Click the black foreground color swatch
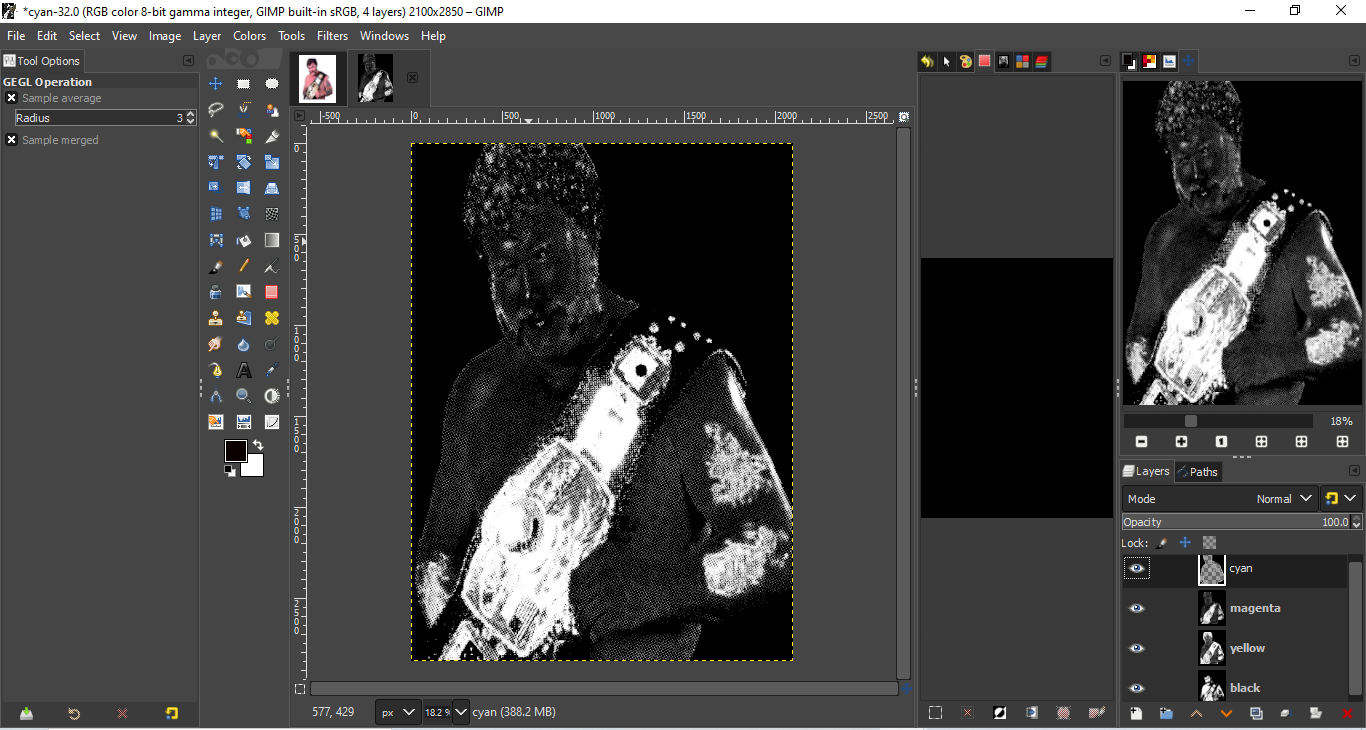 tap(236, 451)
